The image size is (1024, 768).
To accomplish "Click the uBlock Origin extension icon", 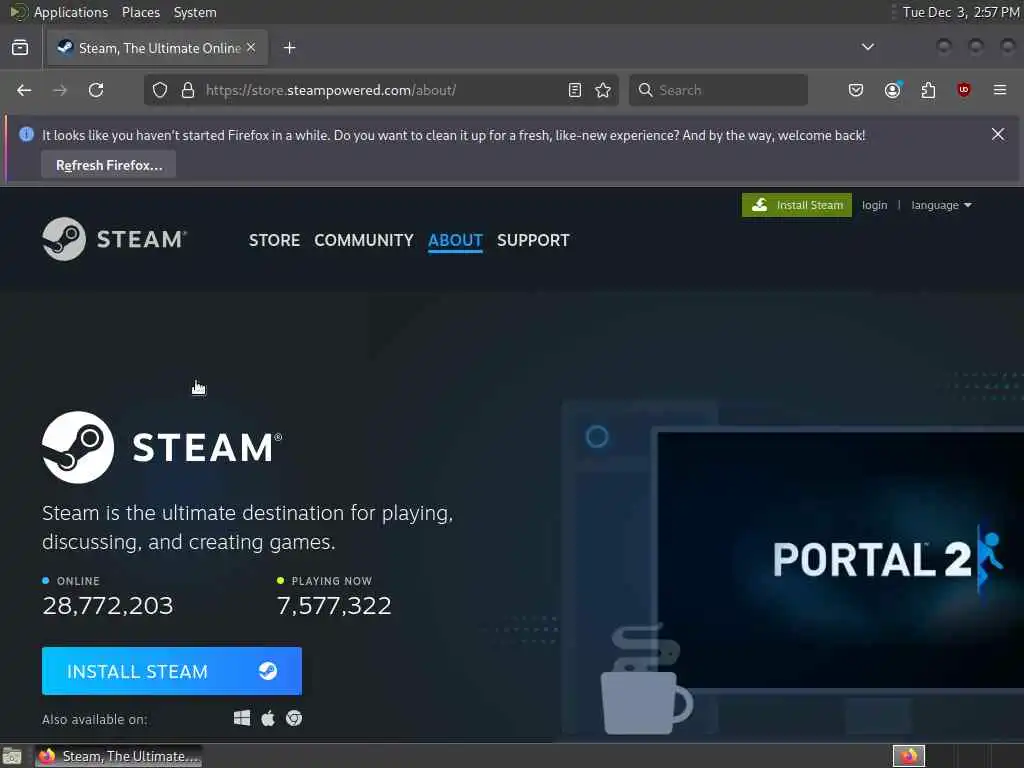I will pos(964,90).
